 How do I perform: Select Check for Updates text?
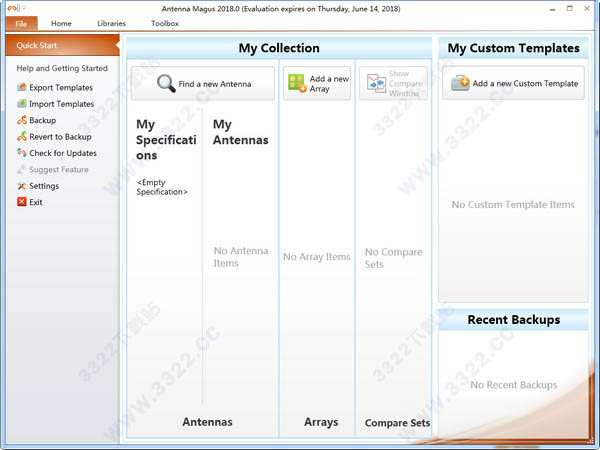63,153
